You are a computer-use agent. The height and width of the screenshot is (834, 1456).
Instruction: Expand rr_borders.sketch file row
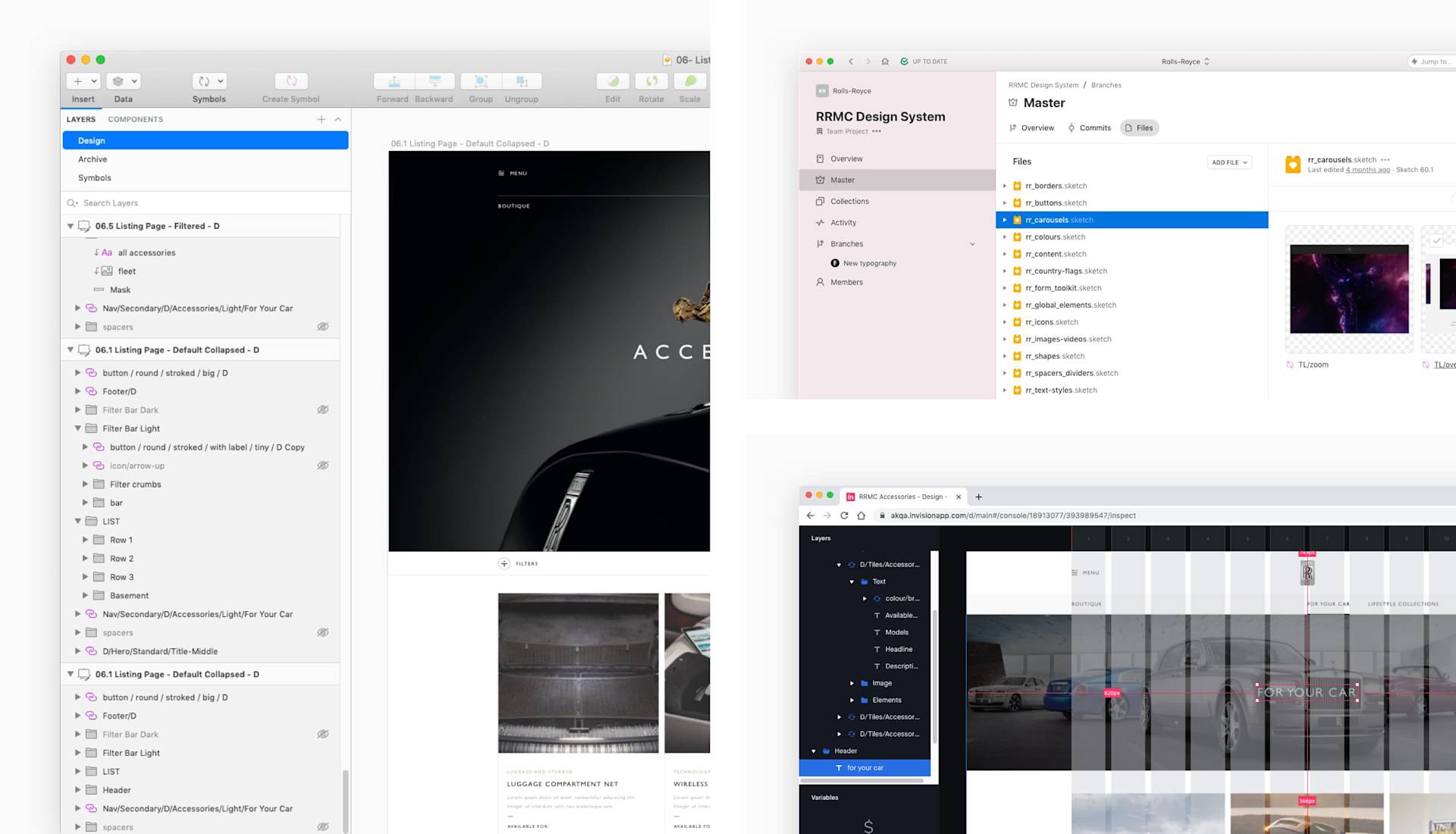tap(1005, 186)
